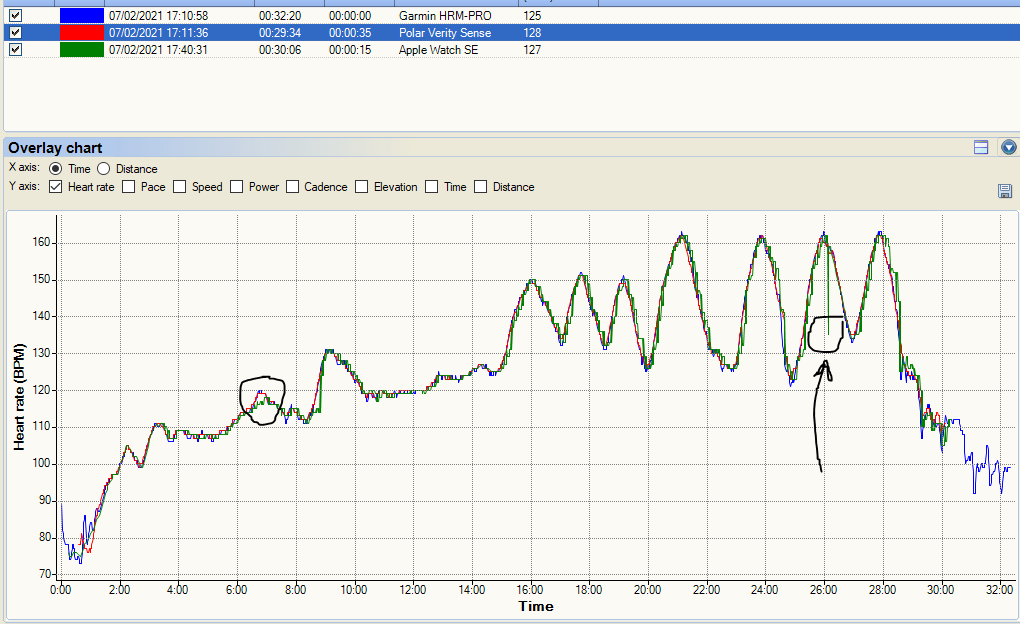Enable the Power Y axis checkbox

coord(237,187)
